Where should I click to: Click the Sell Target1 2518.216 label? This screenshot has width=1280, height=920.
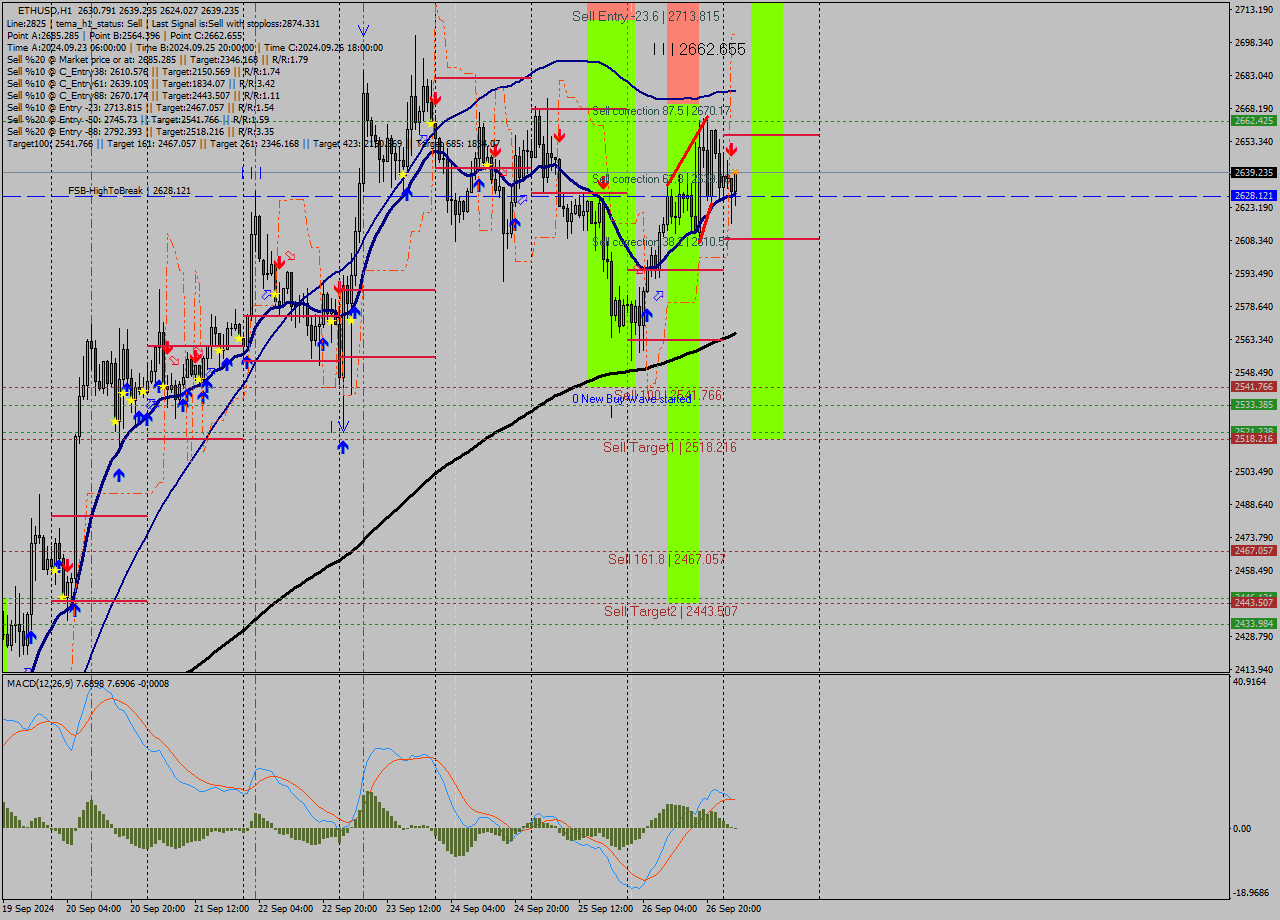(x=668, y=447)
